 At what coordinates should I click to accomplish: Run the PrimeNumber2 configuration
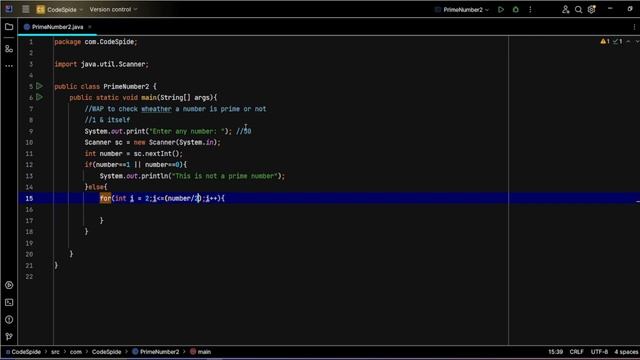point(501,9)
